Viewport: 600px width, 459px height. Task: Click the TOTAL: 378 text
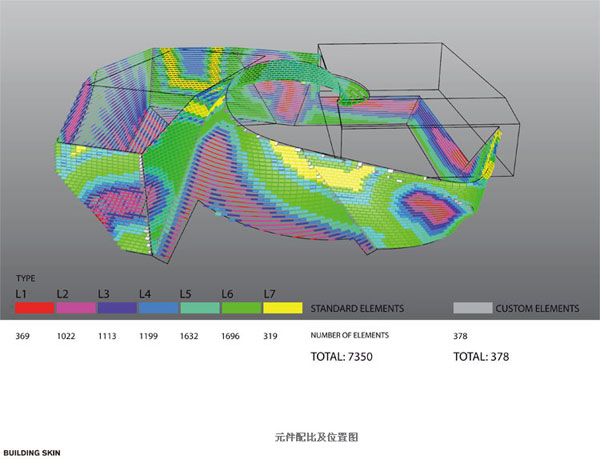484,356
